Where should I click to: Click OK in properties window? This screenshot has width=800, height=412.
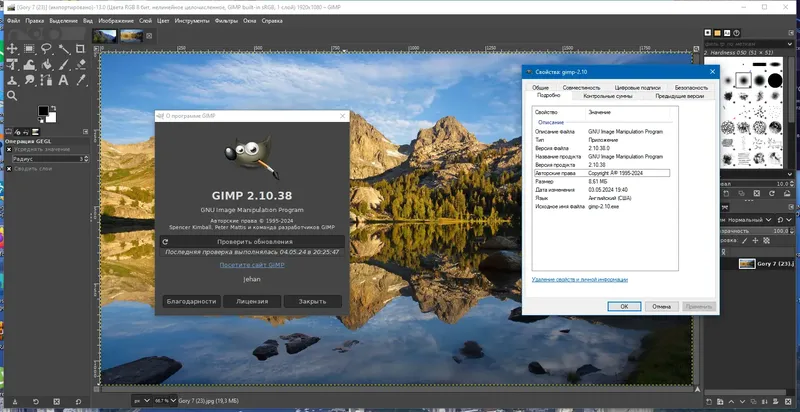[x=624, y=306]
